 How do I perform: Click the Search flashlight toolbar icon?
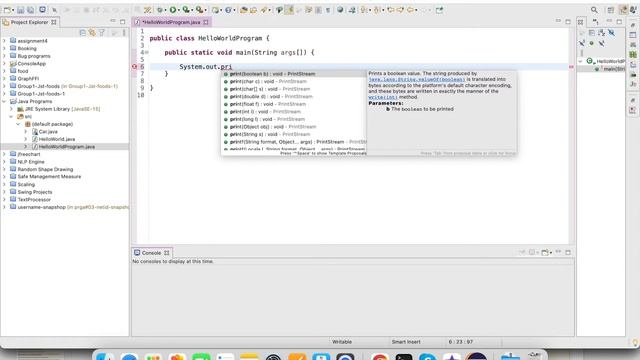(x=264, y=10)
